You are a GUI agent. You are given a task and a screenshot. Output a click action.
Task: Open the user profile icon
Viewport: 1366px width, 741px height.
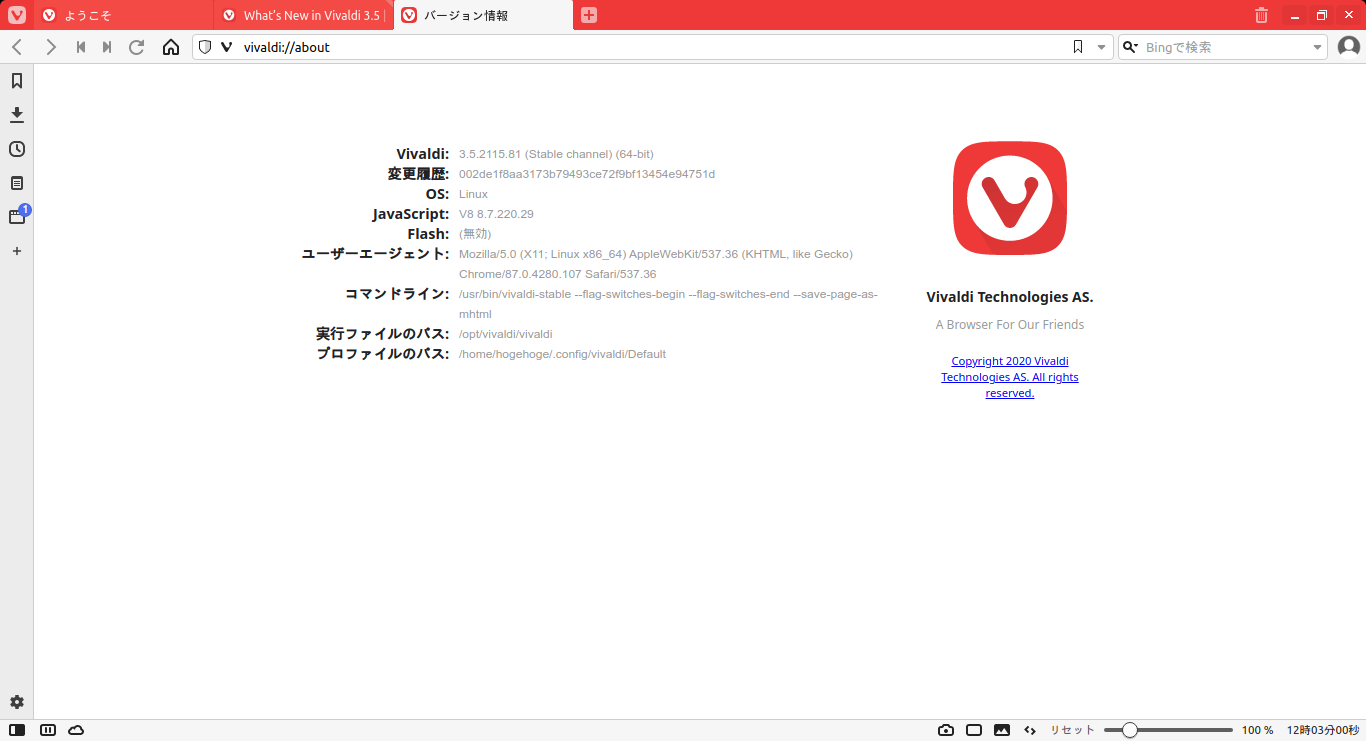(1349, 47)
